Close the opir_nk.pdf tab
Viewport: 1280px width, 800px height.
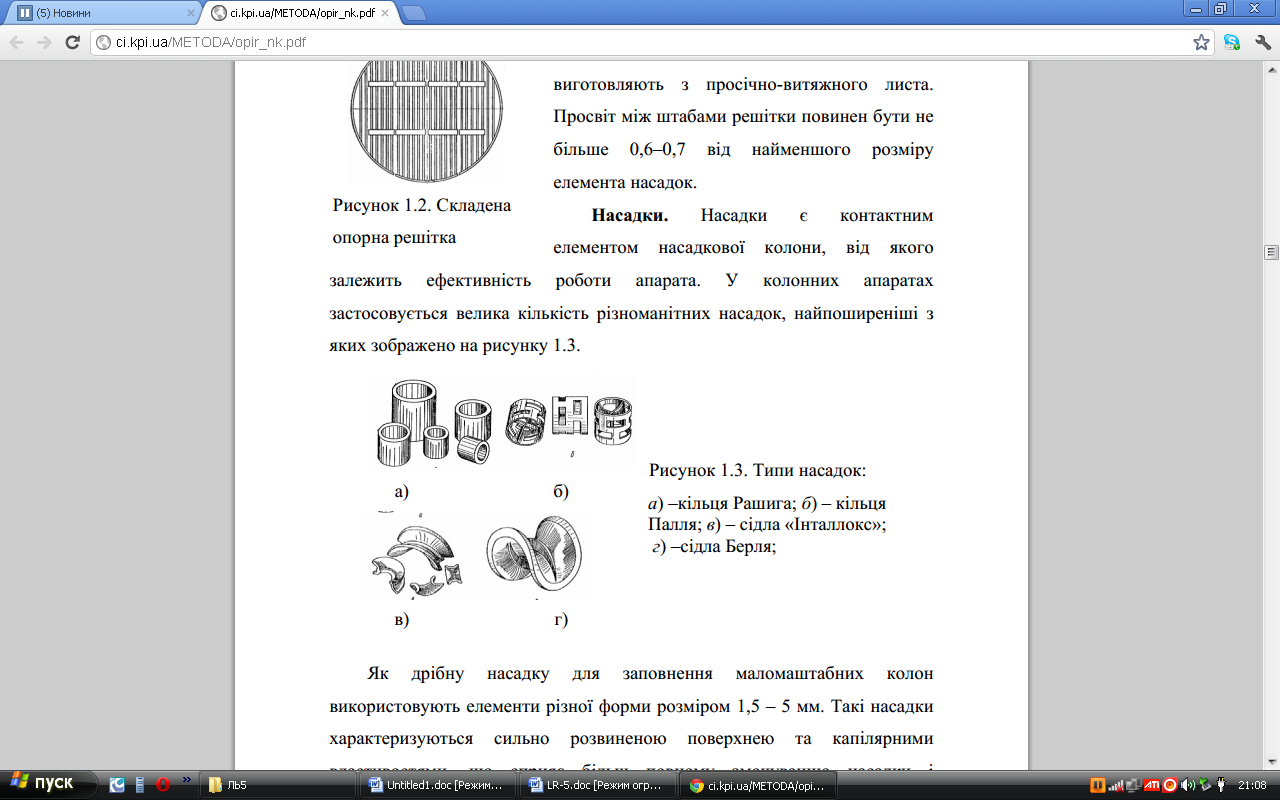pyautogui.click(x=383, y=13)
